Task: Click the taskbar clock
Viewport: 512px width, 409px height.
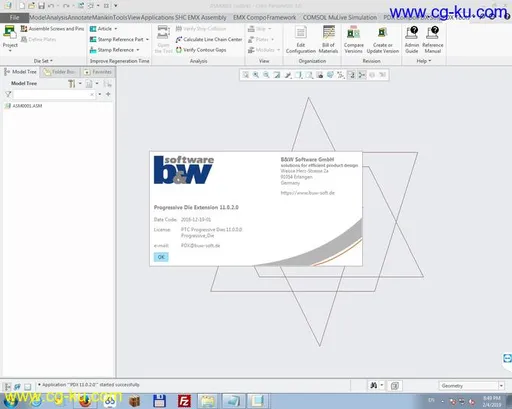Action: pos(491,401)
